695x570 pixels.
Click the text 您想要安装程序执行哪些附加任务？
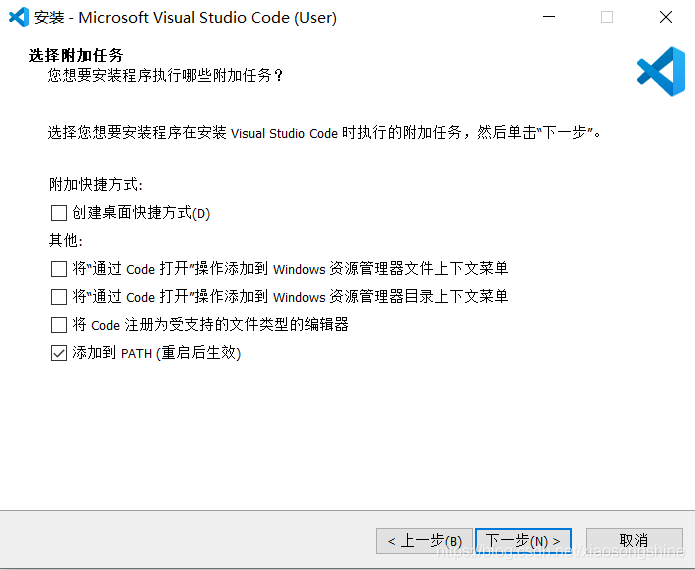(165, 76)
